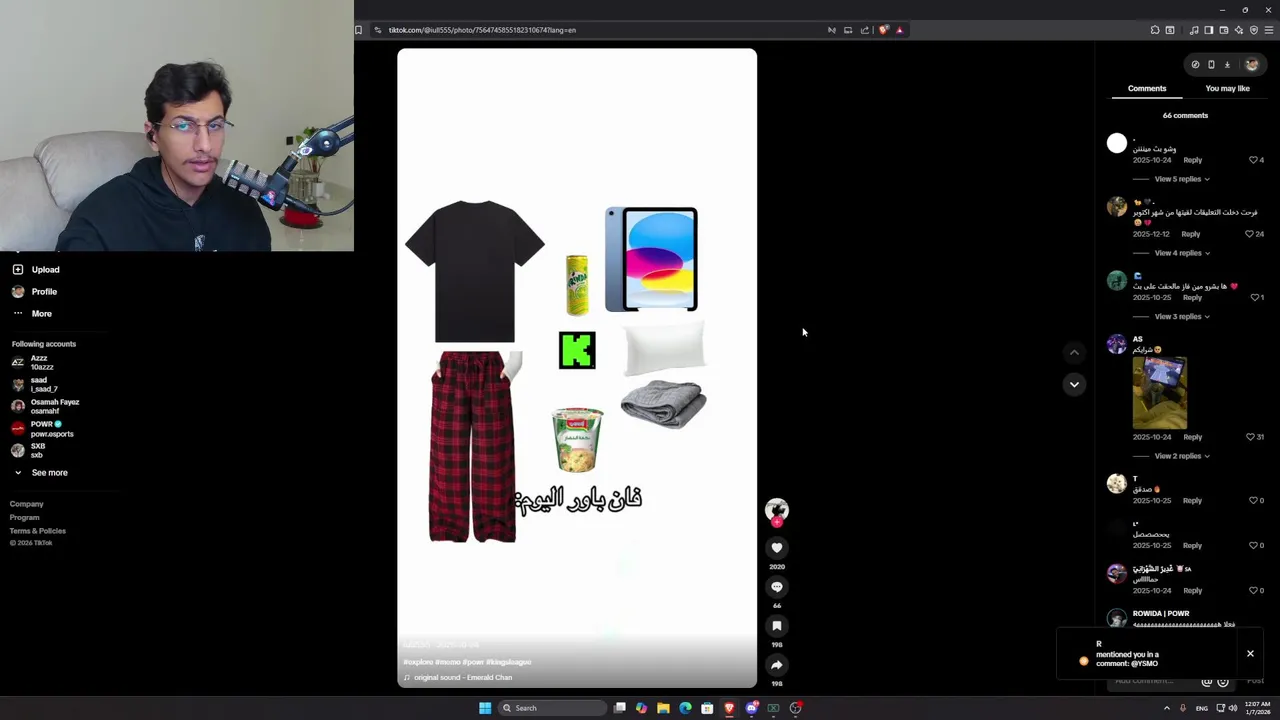Go to the next post with down arrow
Viewport: 1280px width, 720px height.
click(x=1074, y=384)
